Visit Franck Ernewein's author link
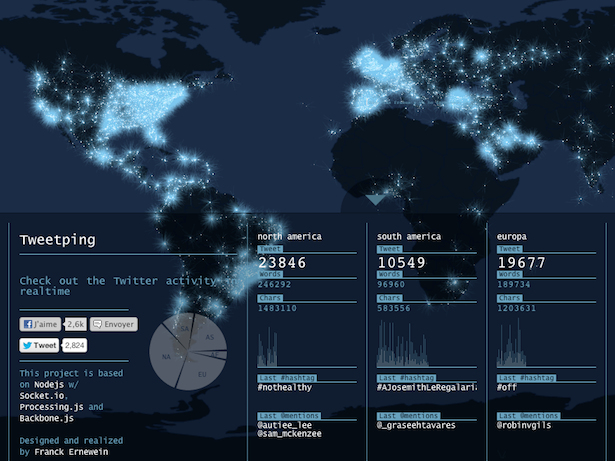Screen dimensions: 615x461 72,452
